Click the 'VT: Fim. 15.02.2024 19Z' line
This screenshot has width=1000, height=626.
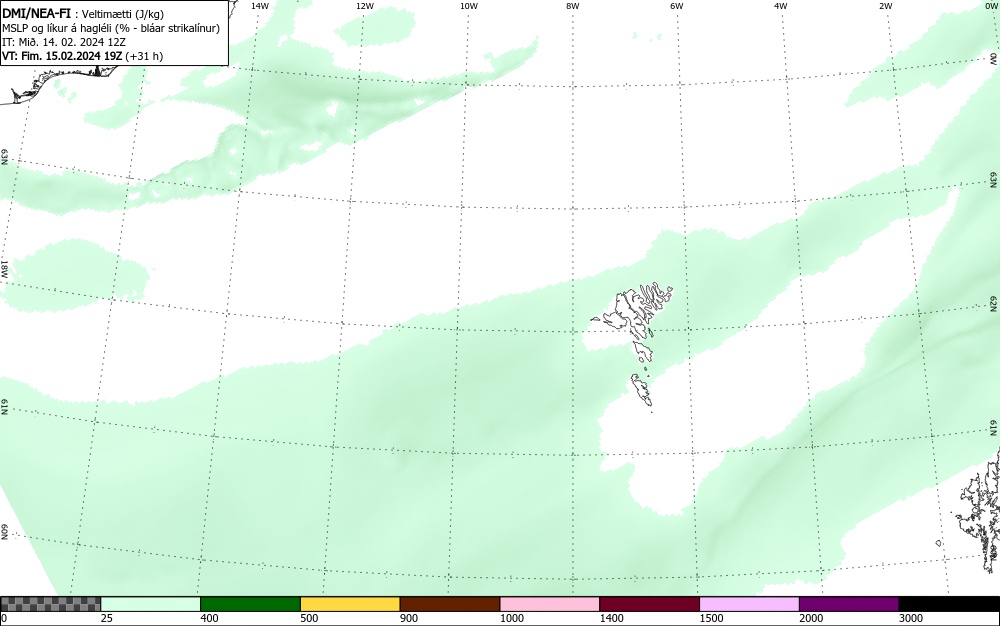coord(82,56)
